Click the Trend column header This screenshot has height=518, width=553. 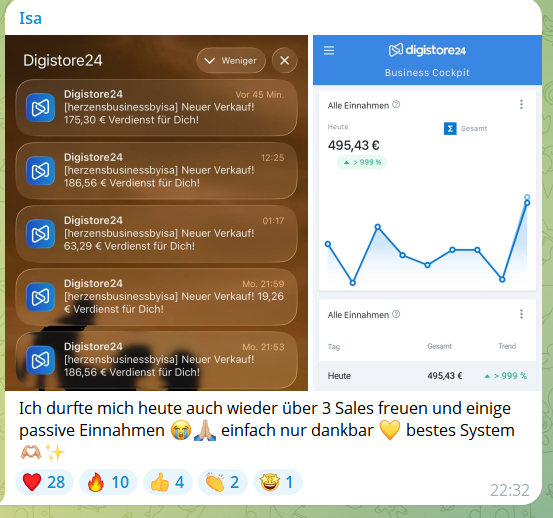point(507,346)
